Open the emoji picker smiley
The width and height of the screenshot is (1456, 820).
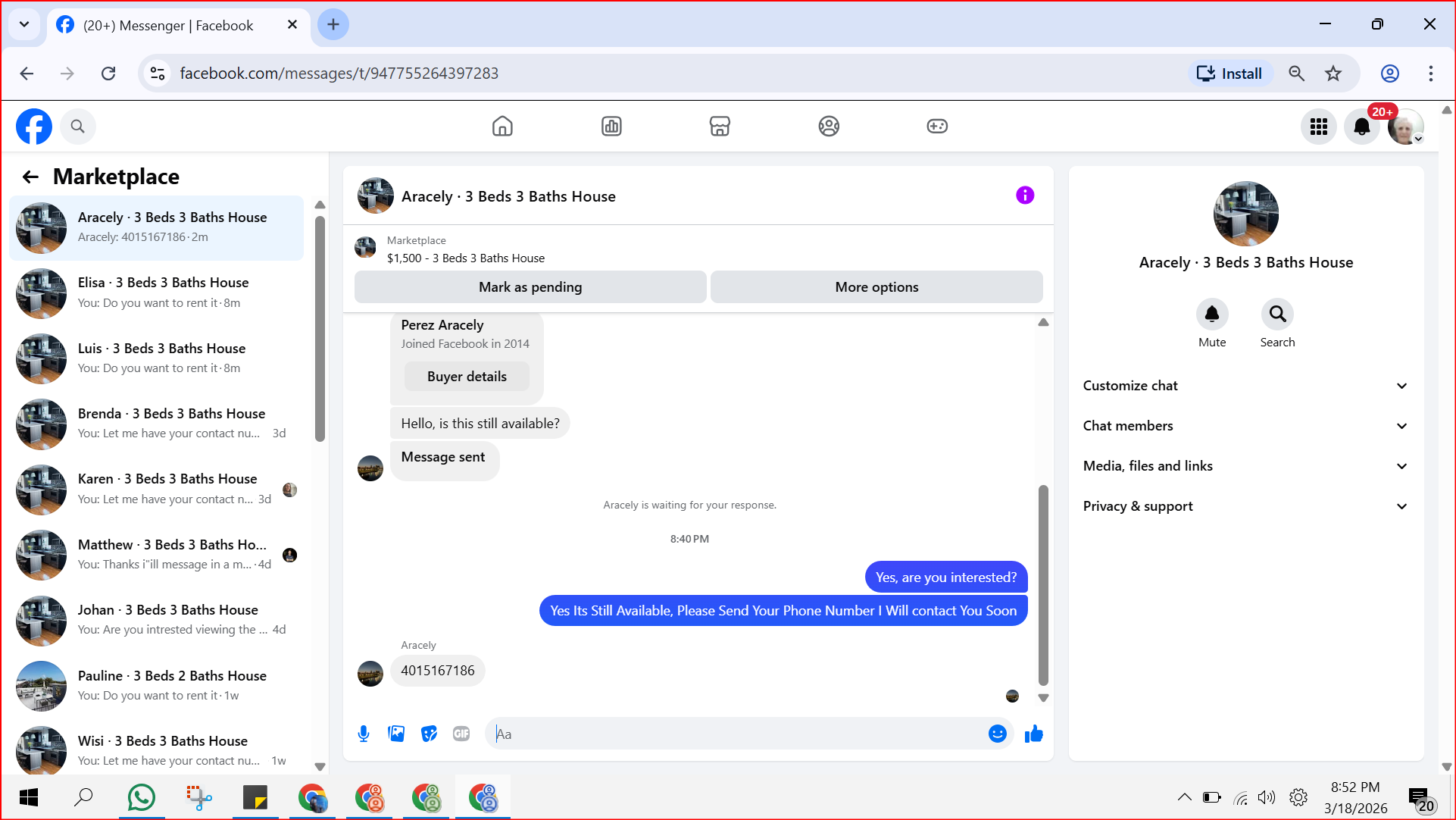point(997,734)
